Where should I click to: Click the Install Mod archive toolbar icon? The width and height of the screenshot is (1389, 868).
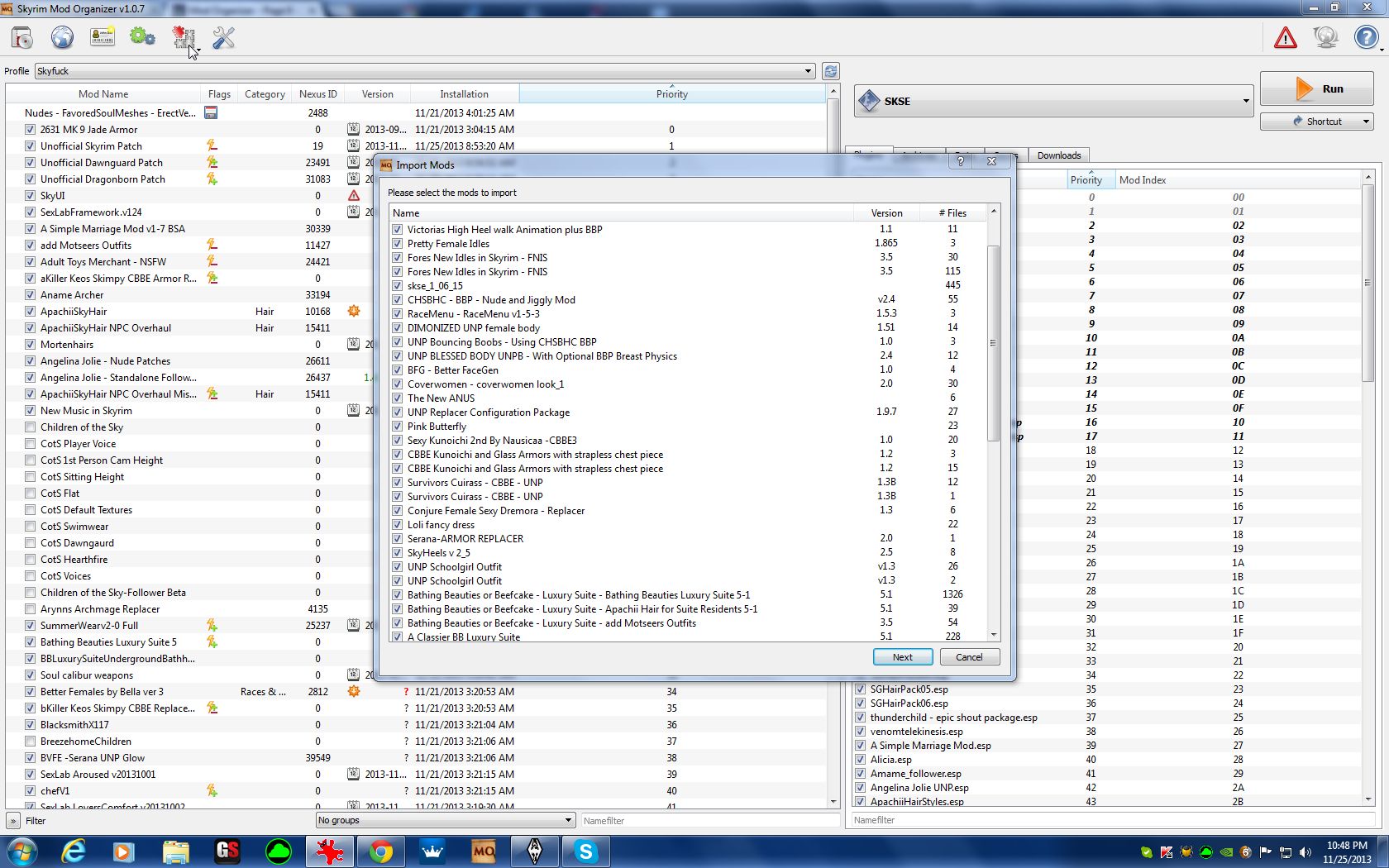[x=22, y=37]
